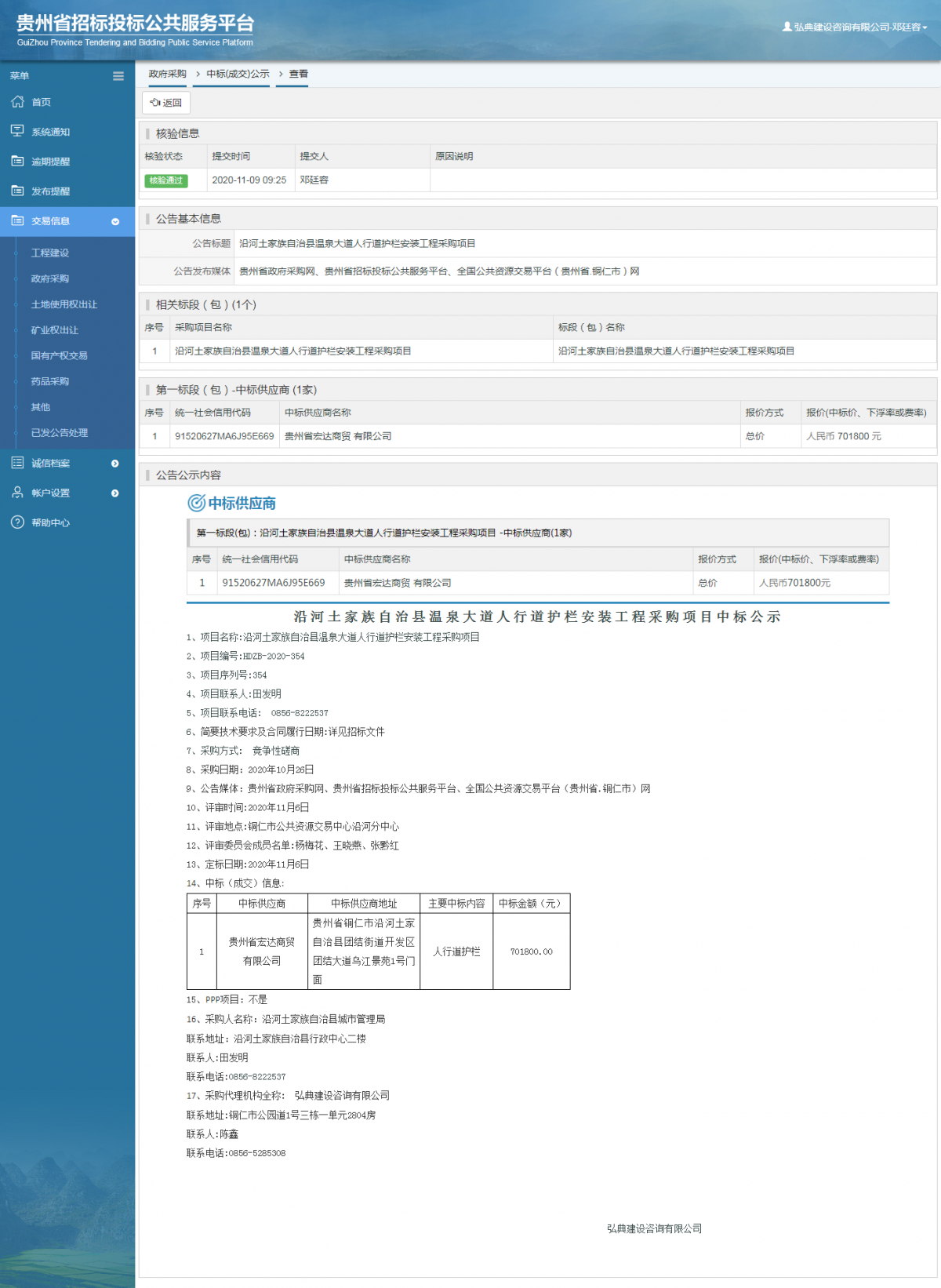The width and height of the screenshot is (941, 1288).
Task: Open 逾期提醒 in the sidebar
Action: (67, 162)
